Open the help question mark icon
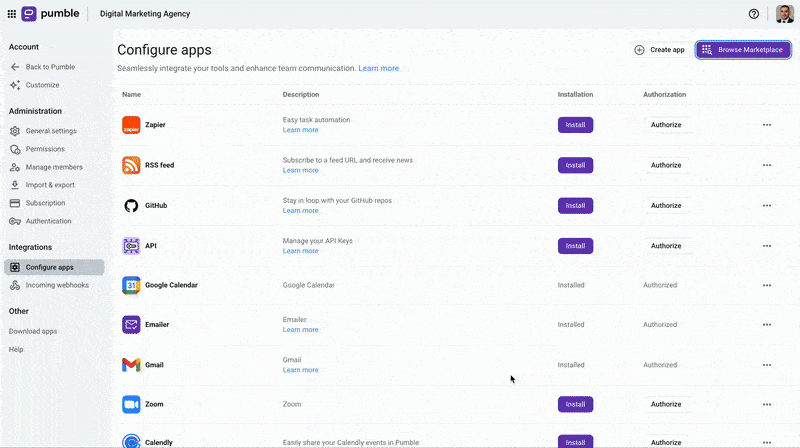Image resolution: width=800 pixels, height=448 pixels. point(754,14)
